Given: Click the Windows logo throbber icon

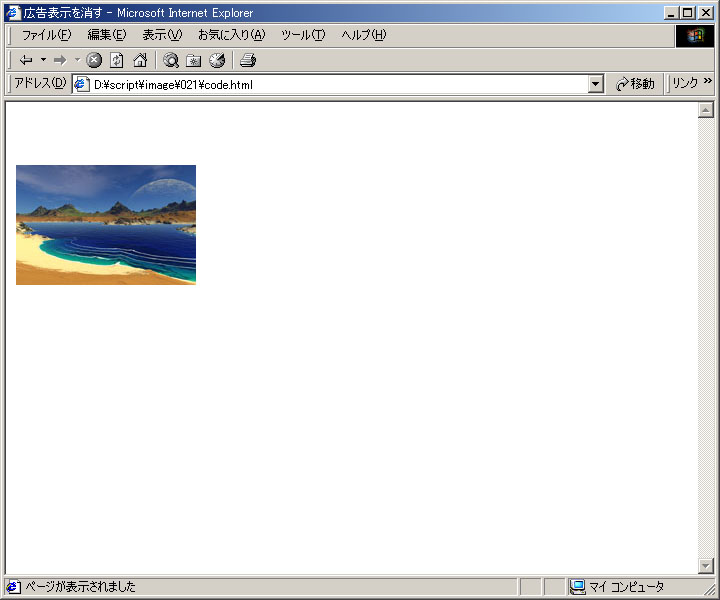Looking at the screenshot, I should click(x=695, y=36).
